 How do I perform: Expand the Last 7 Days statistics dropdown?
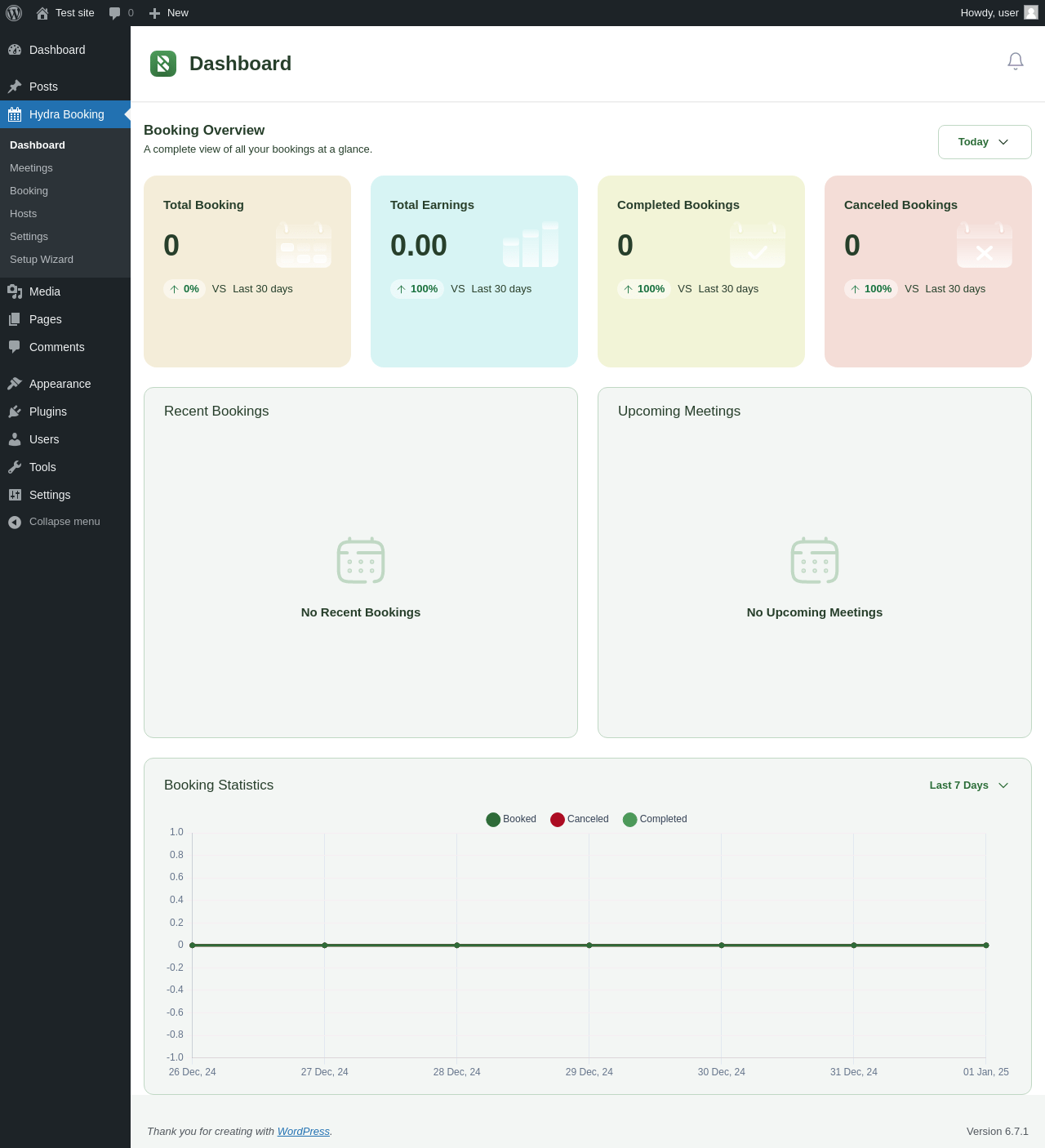[969, 785]
